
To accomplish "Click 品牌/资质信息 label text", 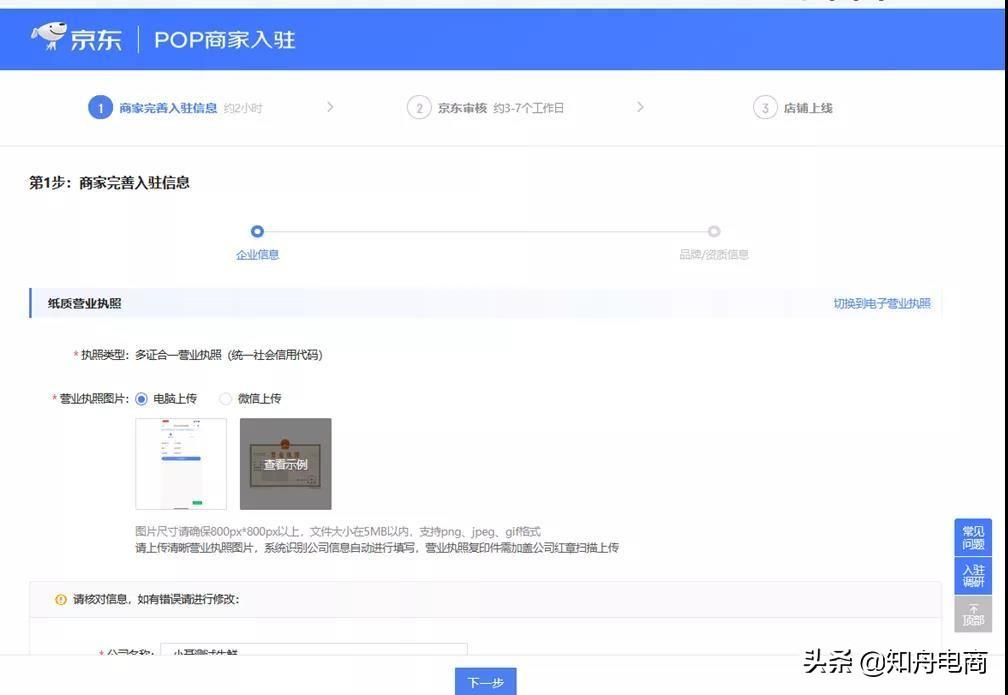I will (714, 255).
